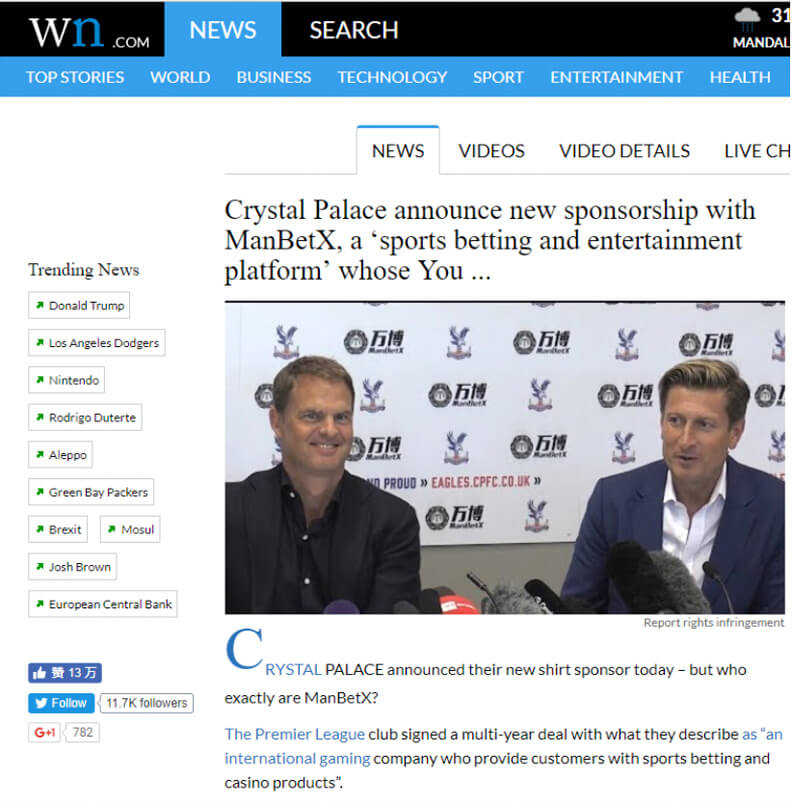This screenshot has width=793, height=806.
Task: Go to the TECHNOLOGY category
Action: [x=392, y=77]
